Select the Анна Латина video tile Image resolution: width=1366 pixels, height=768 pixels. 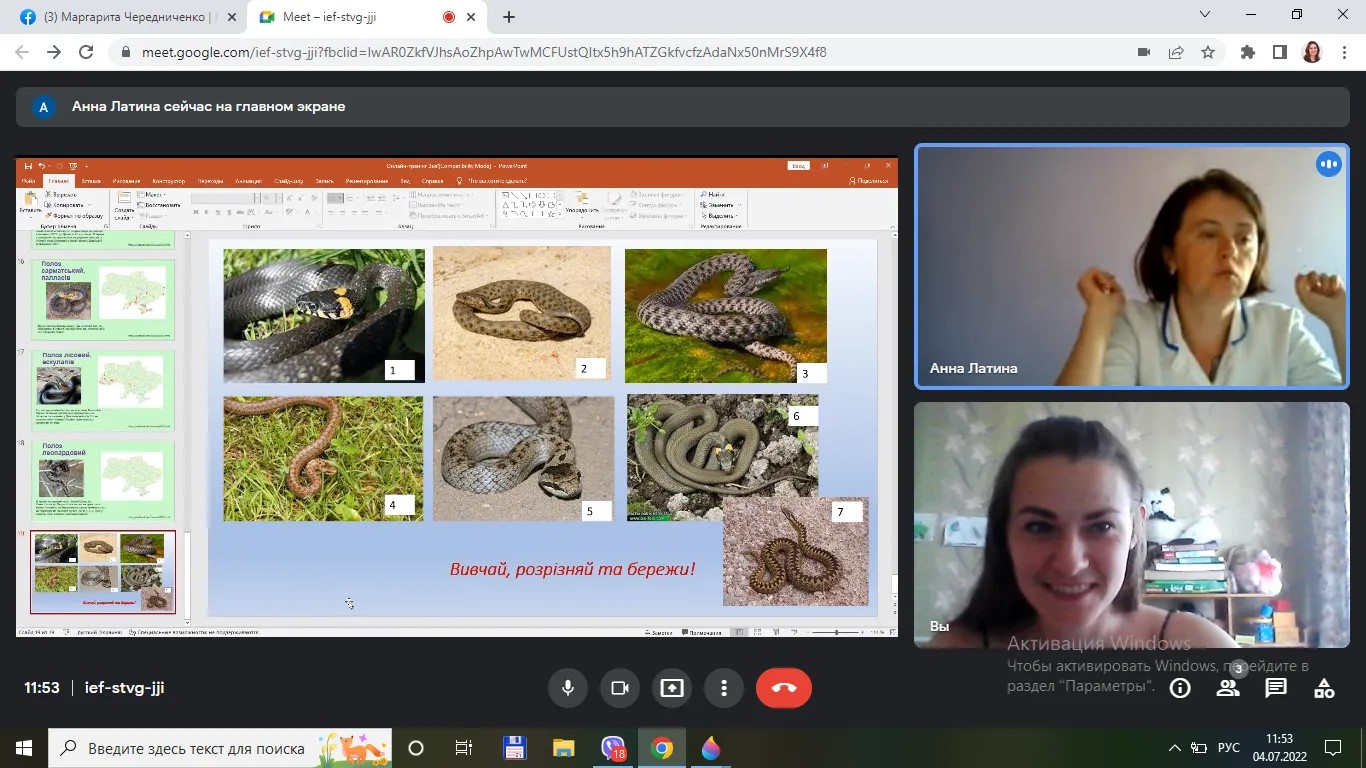pos(1132,266)
